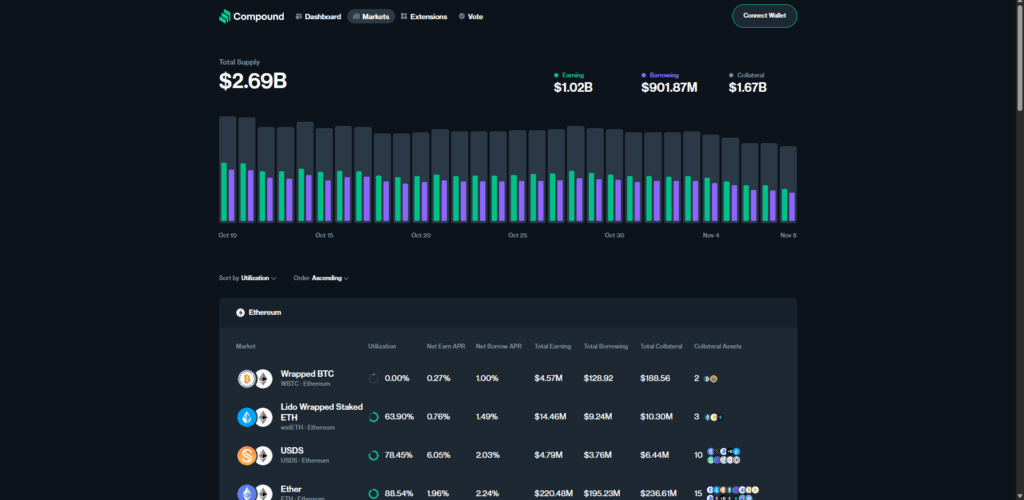Image resolution: width=1024 pixels, height=500 pixels.
Task: Click the USDS market coin icon
Action: coord(247,456)
